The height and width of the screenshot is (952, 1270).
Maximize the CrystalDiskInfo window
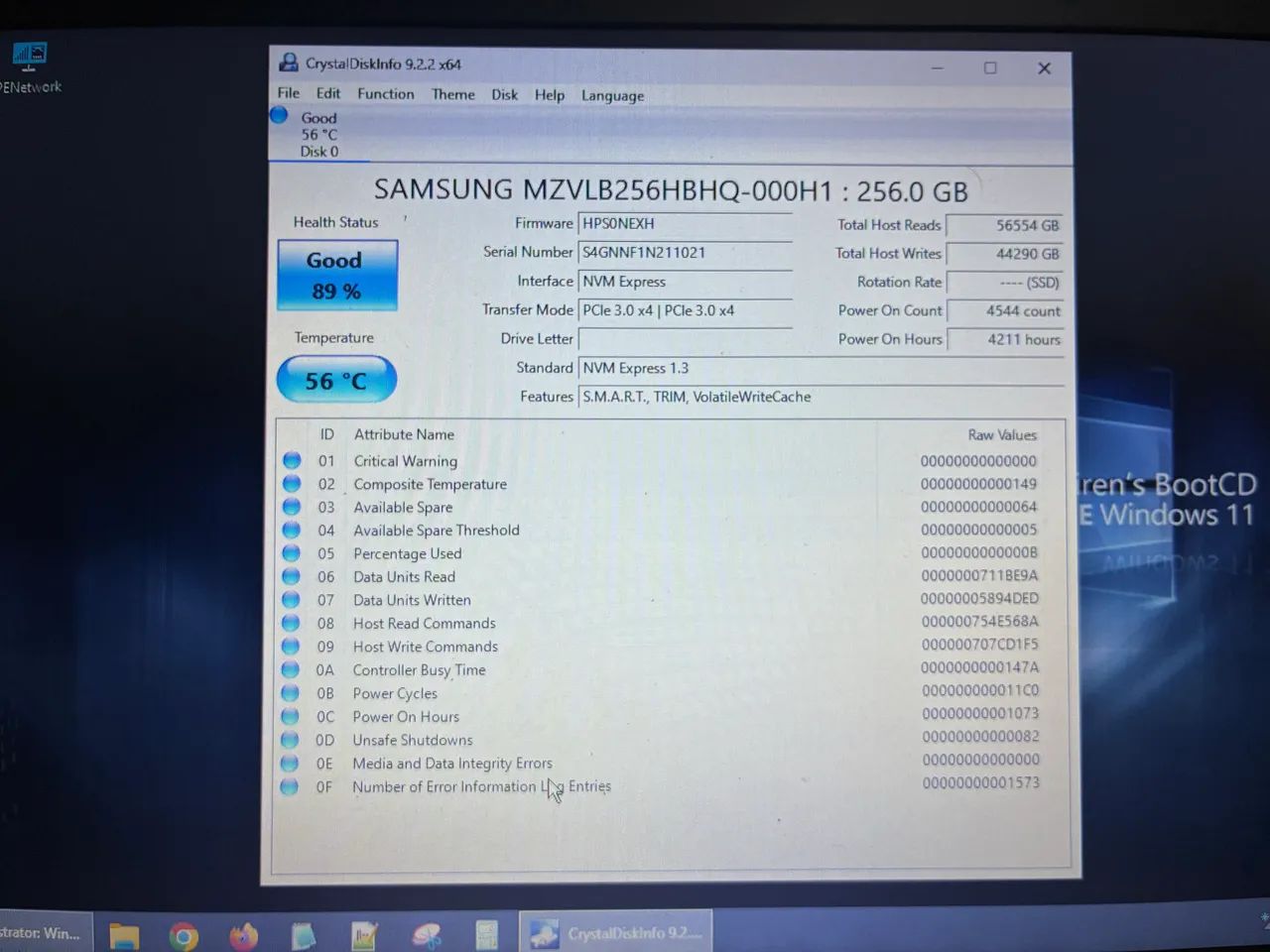990,67
